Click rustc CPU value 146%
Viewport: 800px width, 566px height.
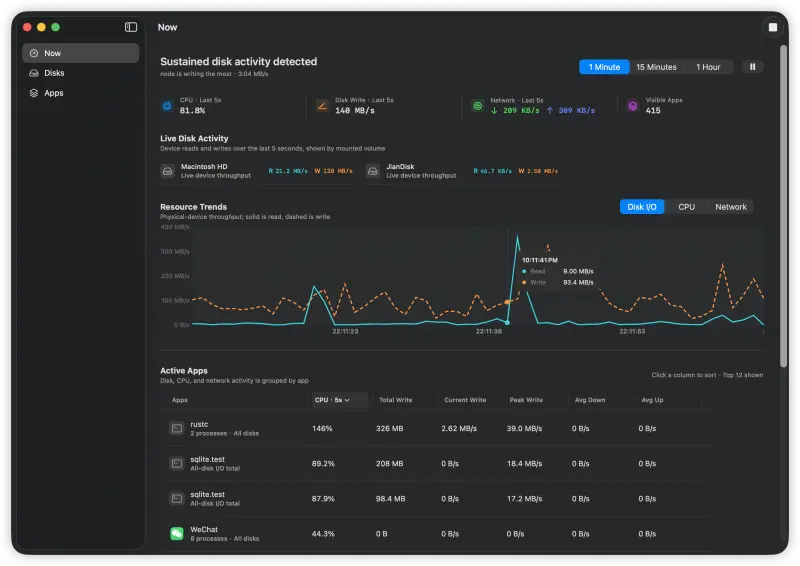click(322, 429)
